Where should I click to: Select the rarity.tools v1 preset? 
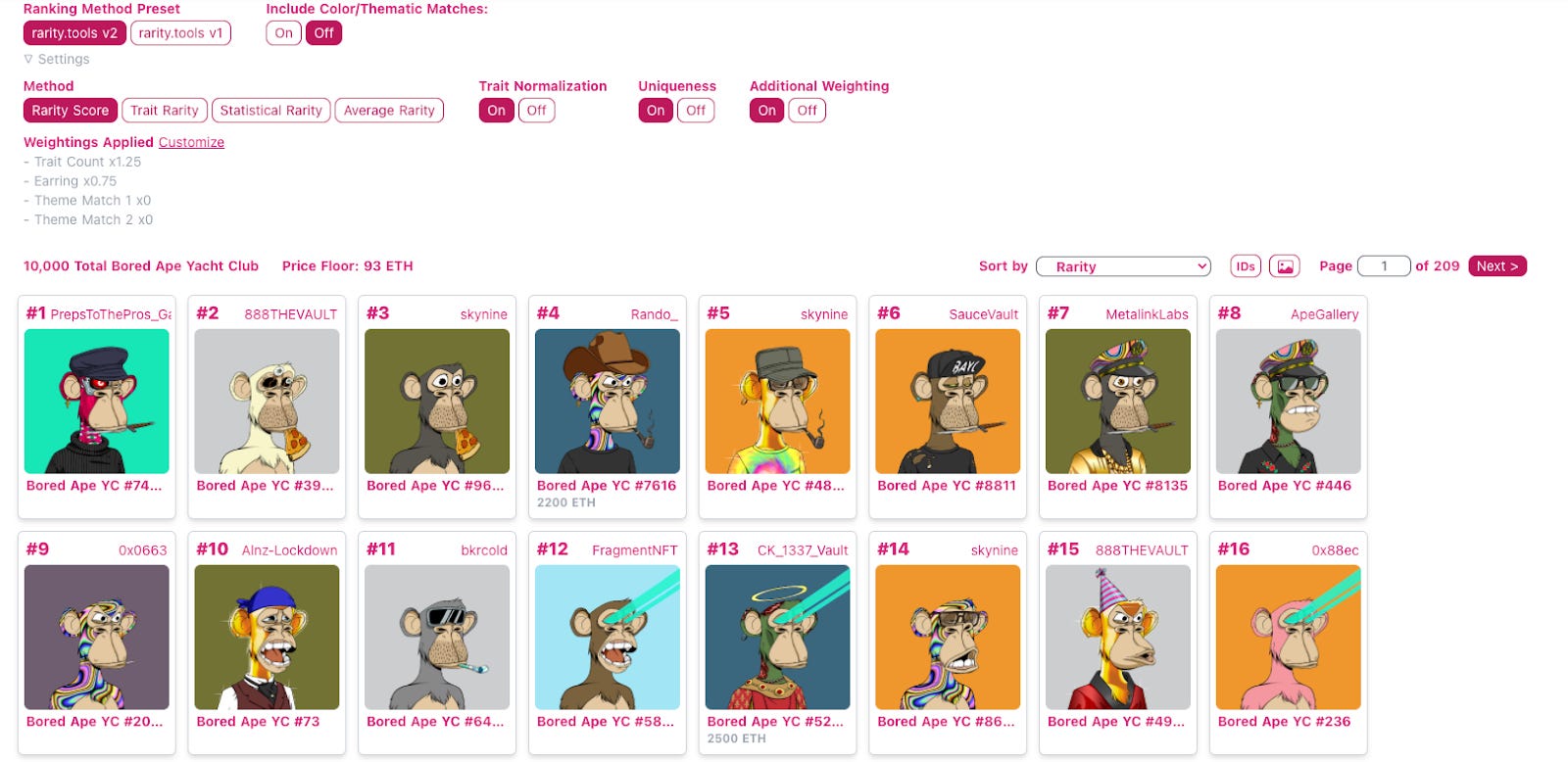coord(180,33)
